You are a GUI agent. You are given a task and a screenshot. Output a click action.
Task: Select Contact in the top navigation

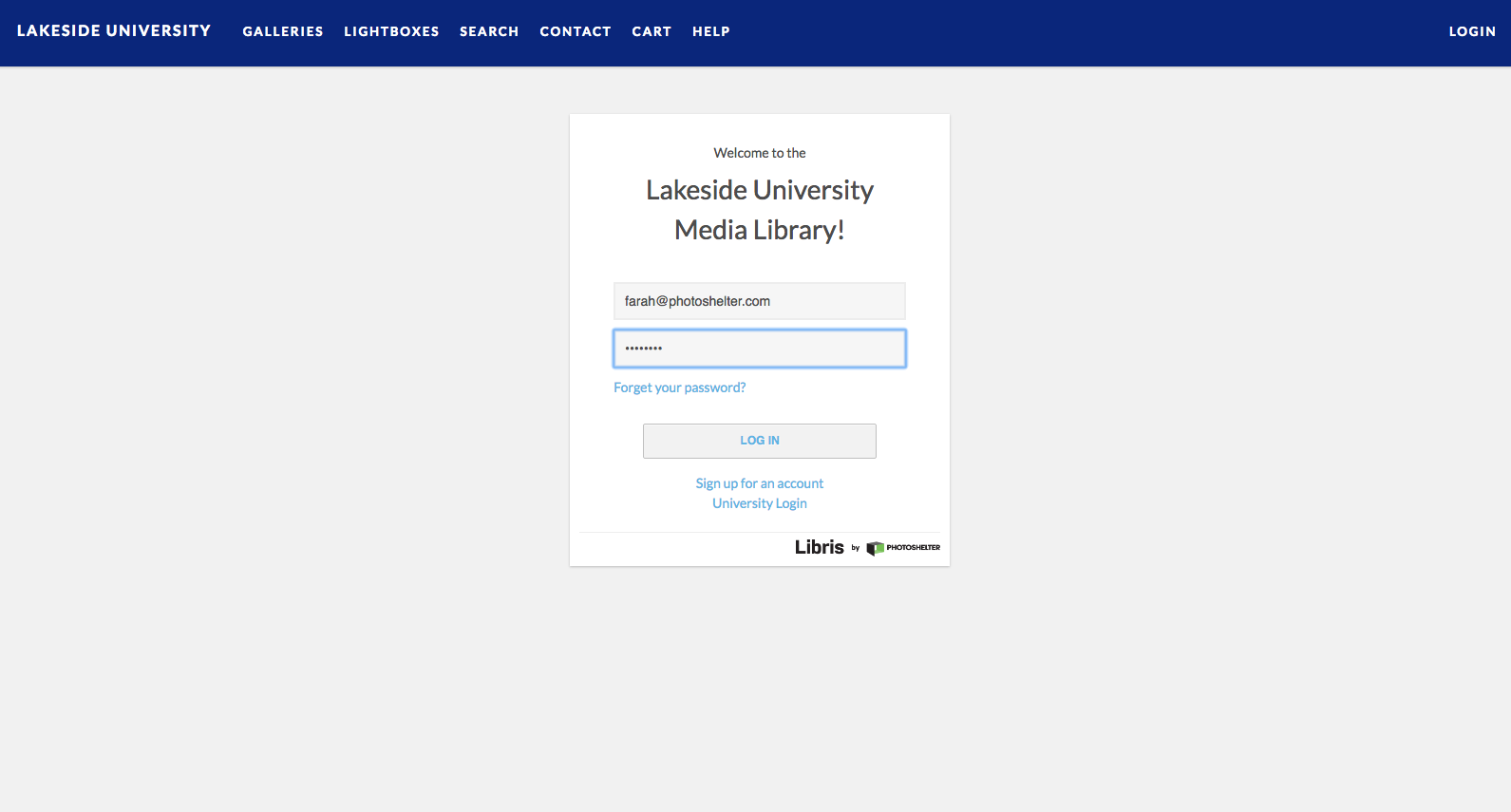click(575, 31)
